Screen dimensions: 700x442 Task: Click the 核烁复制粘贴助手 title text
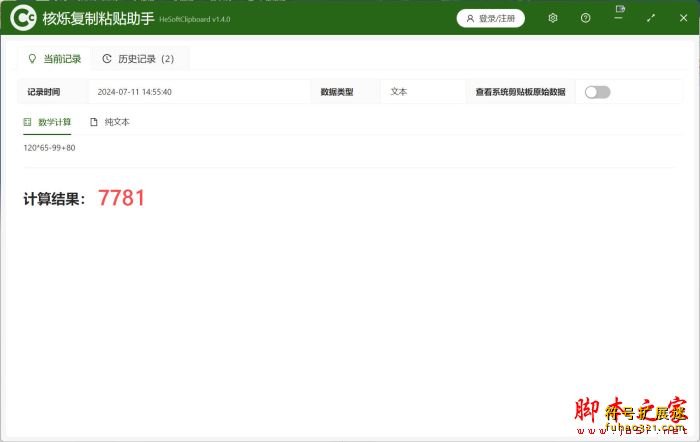pyautogui.click(x=98, y=18)
